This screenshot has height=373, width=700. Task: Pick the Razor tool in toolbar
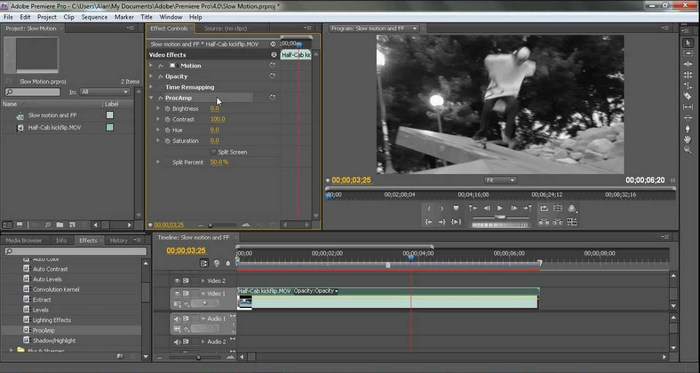688,96
